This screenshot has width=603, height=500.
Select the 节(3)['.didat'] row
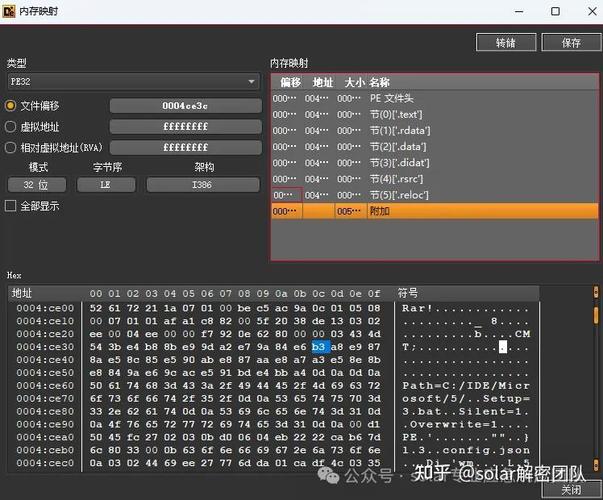pos(435,163)
